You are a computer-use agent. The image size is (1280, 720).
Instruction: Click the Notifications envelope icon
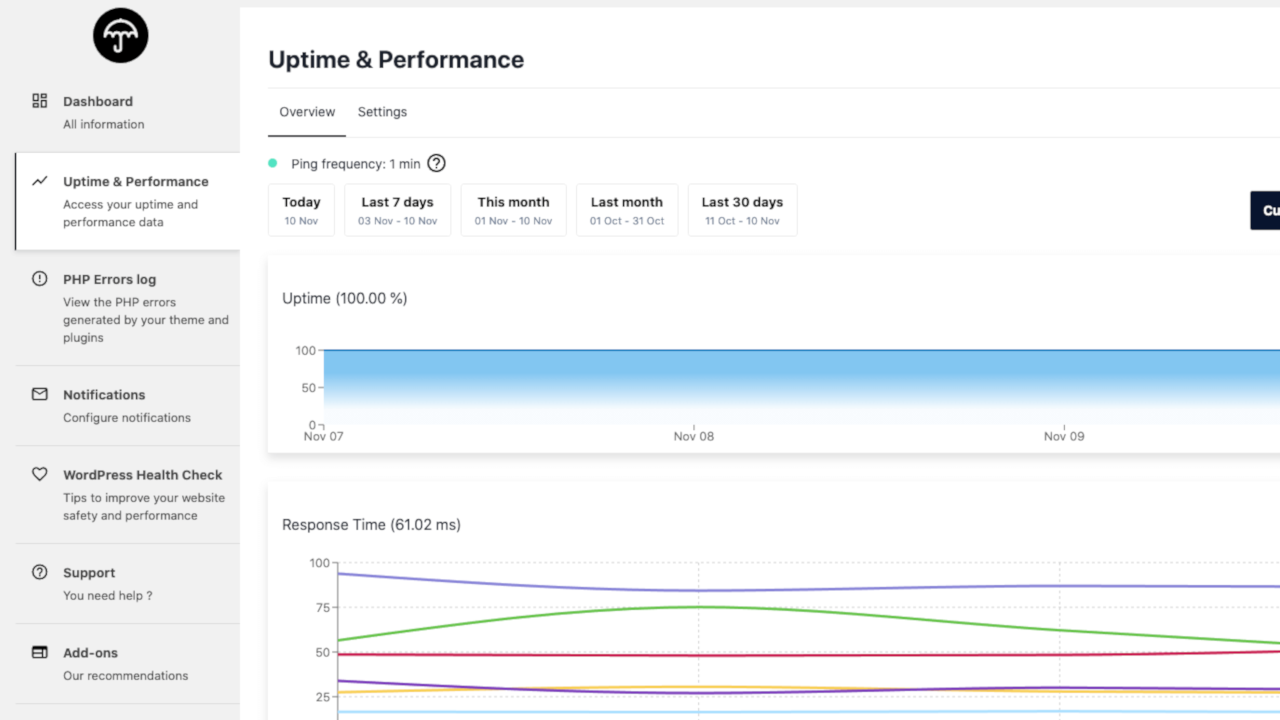coord(40,394)
